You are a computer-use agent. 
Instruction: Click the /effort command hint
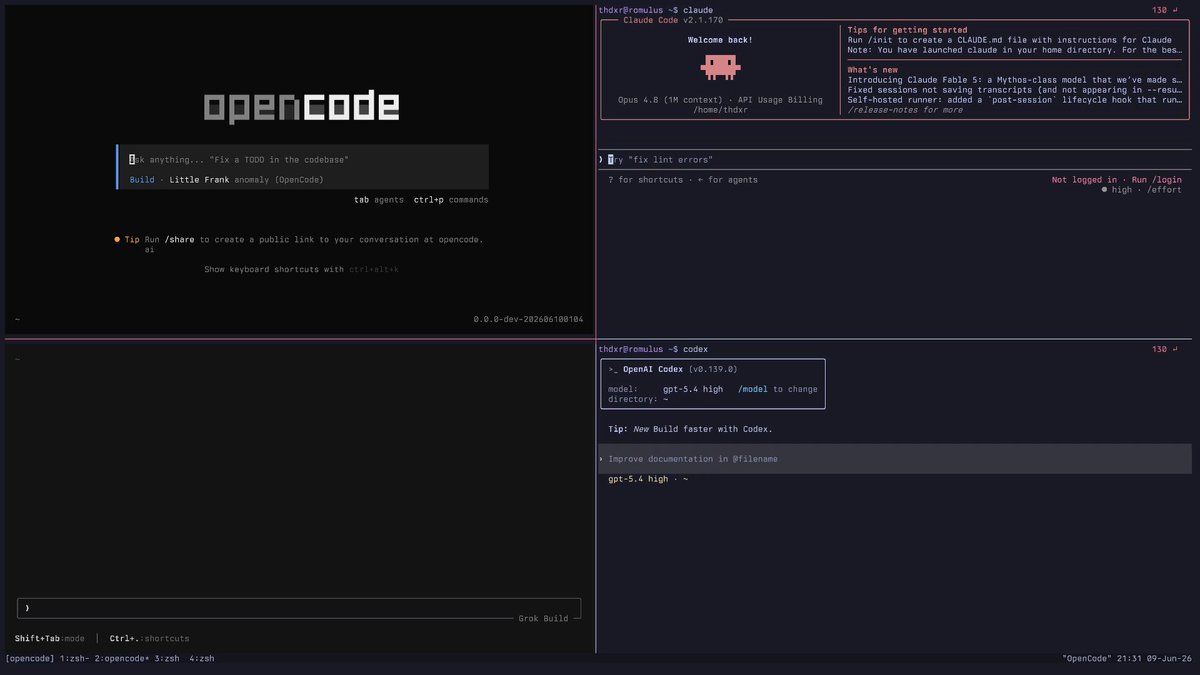point(1164,190)
